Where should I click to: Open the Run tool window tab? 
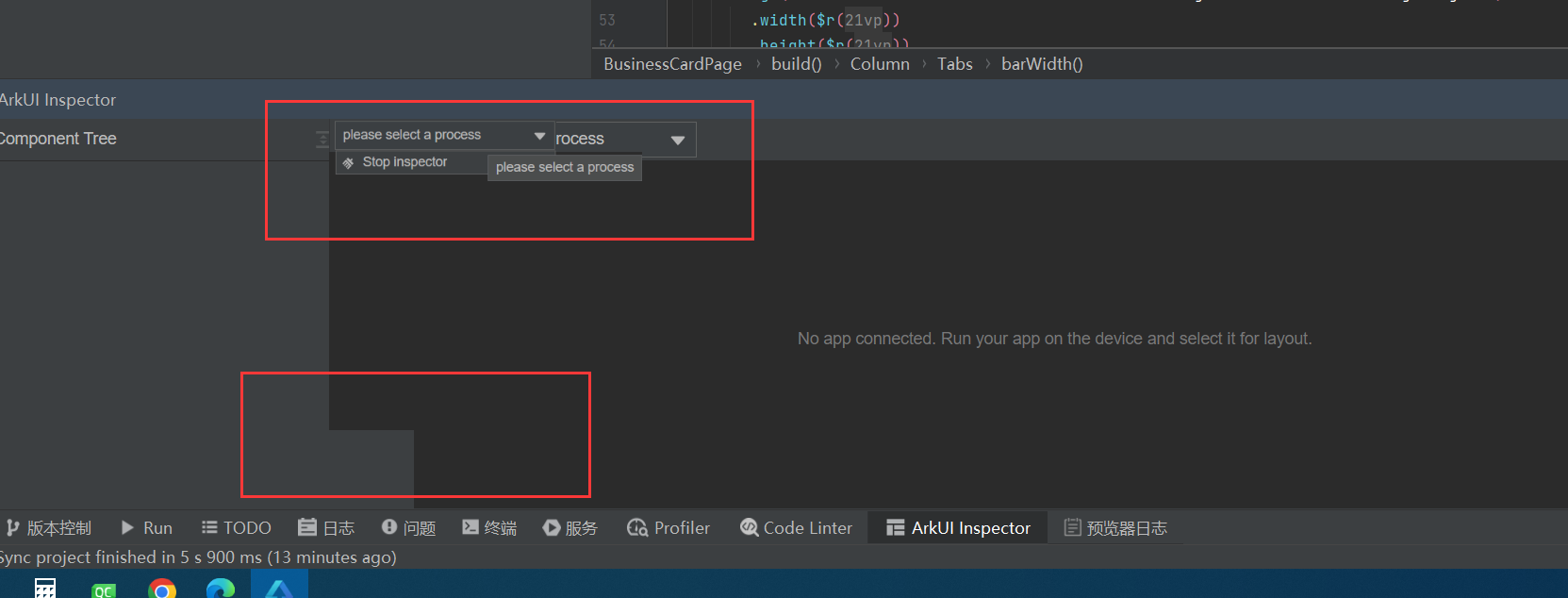pyautogui.click(x=146, y=528)
